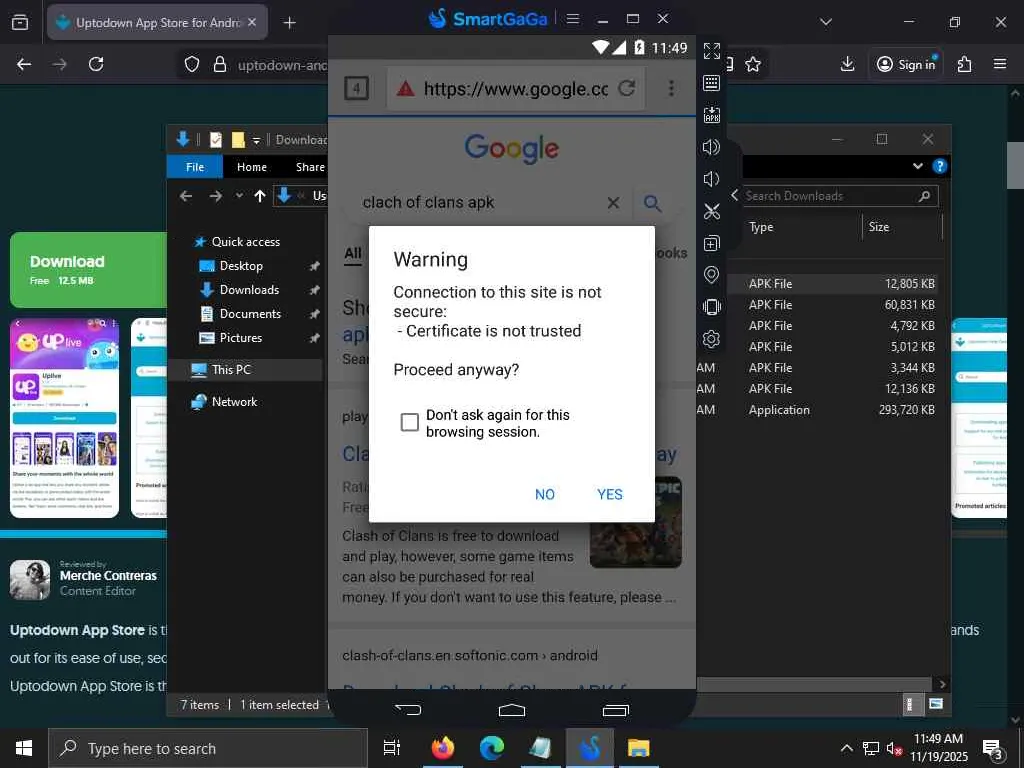
Task: Click the red certificate warning triangle
Action: 406,88
